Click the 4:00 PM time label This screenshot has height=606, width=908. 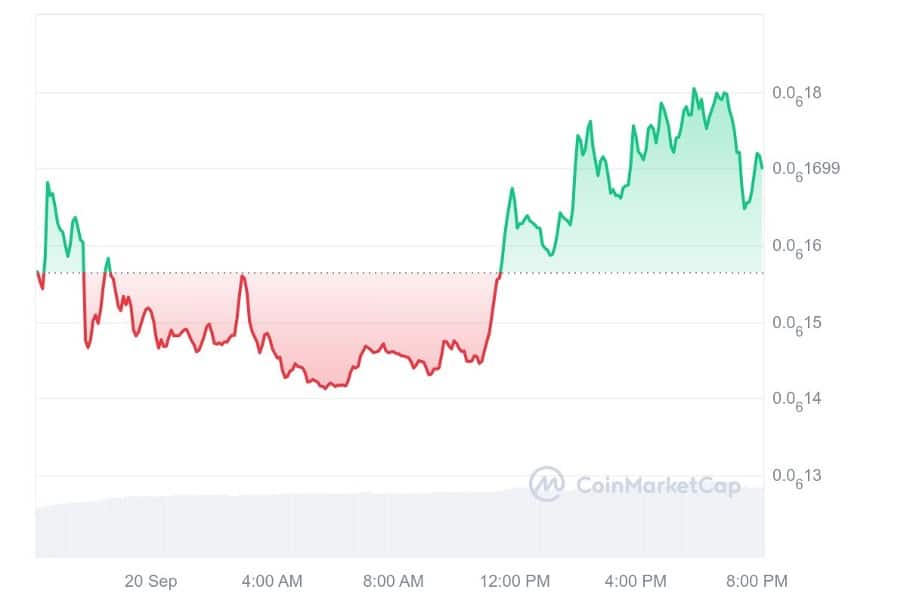point(637,581)
